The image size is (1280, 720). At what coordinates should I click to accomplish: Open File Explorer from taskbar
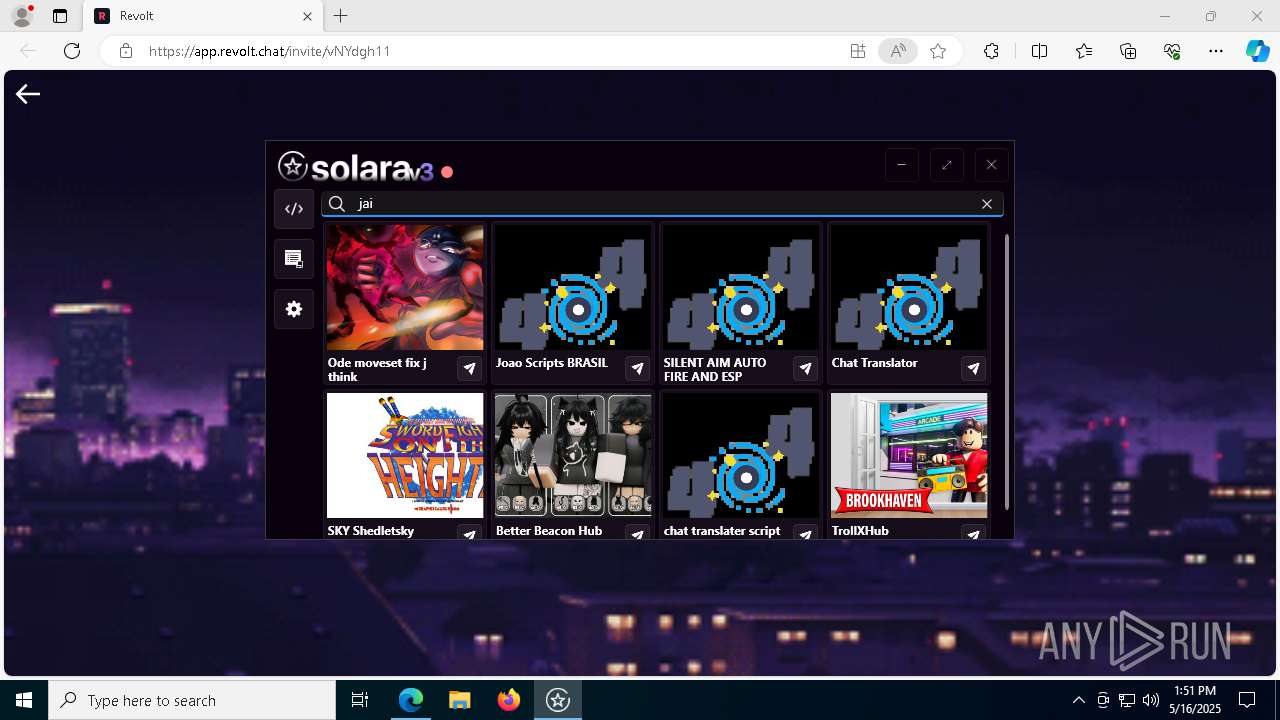tap(459, 700)
